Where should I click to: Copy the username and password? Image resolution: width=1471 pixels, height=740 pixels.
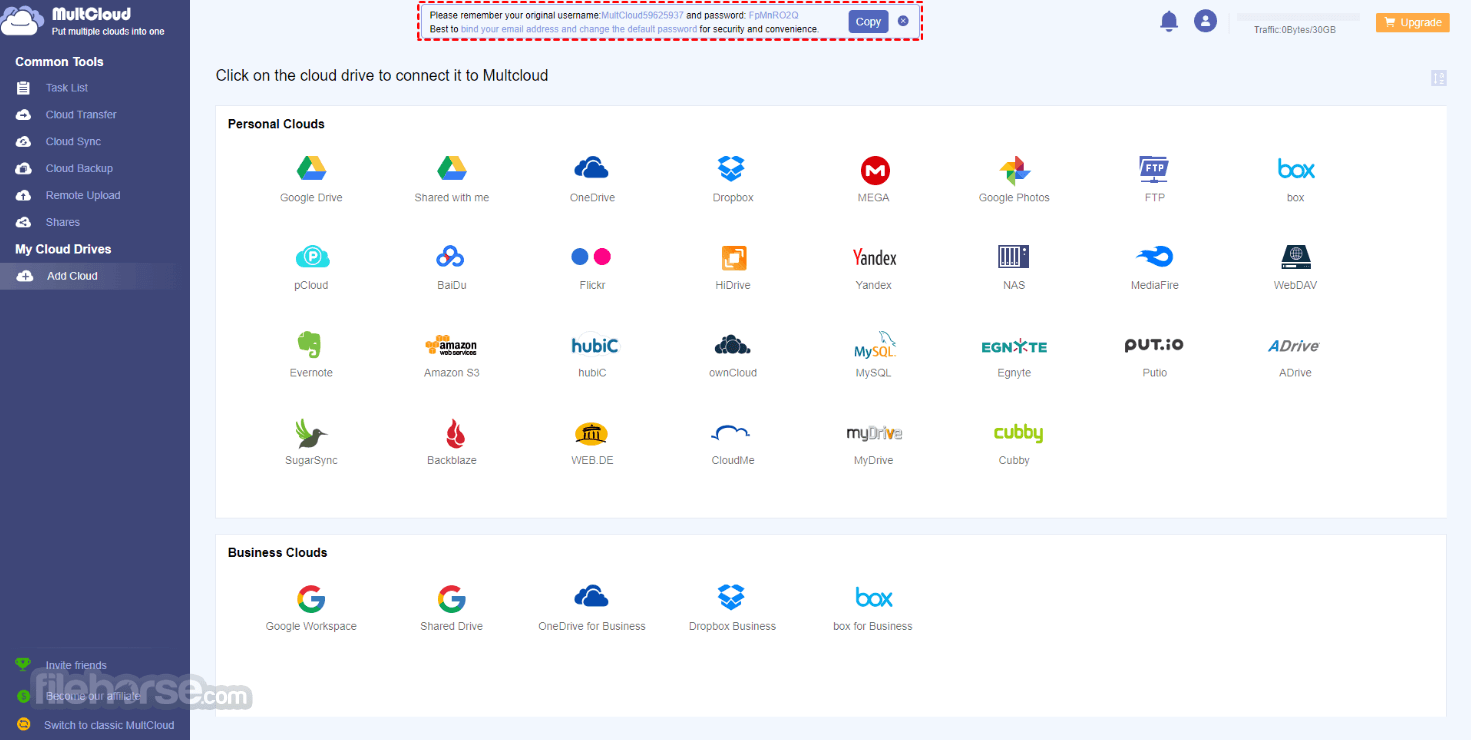[x=868, y=21]
